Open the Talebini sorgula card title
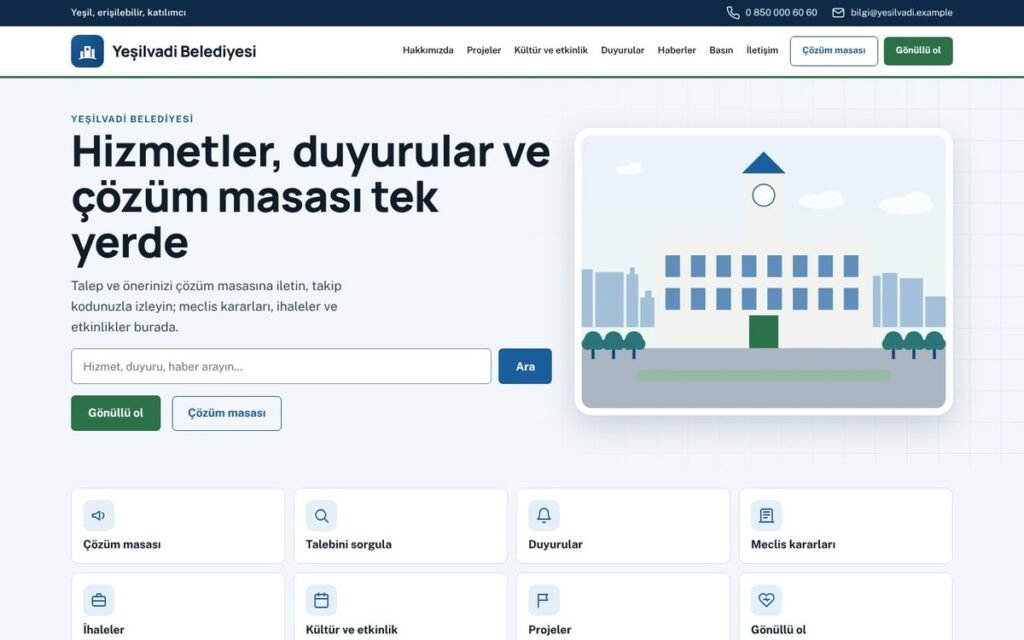Viewport: 1024px width, 640px height. tap(349, 545)
